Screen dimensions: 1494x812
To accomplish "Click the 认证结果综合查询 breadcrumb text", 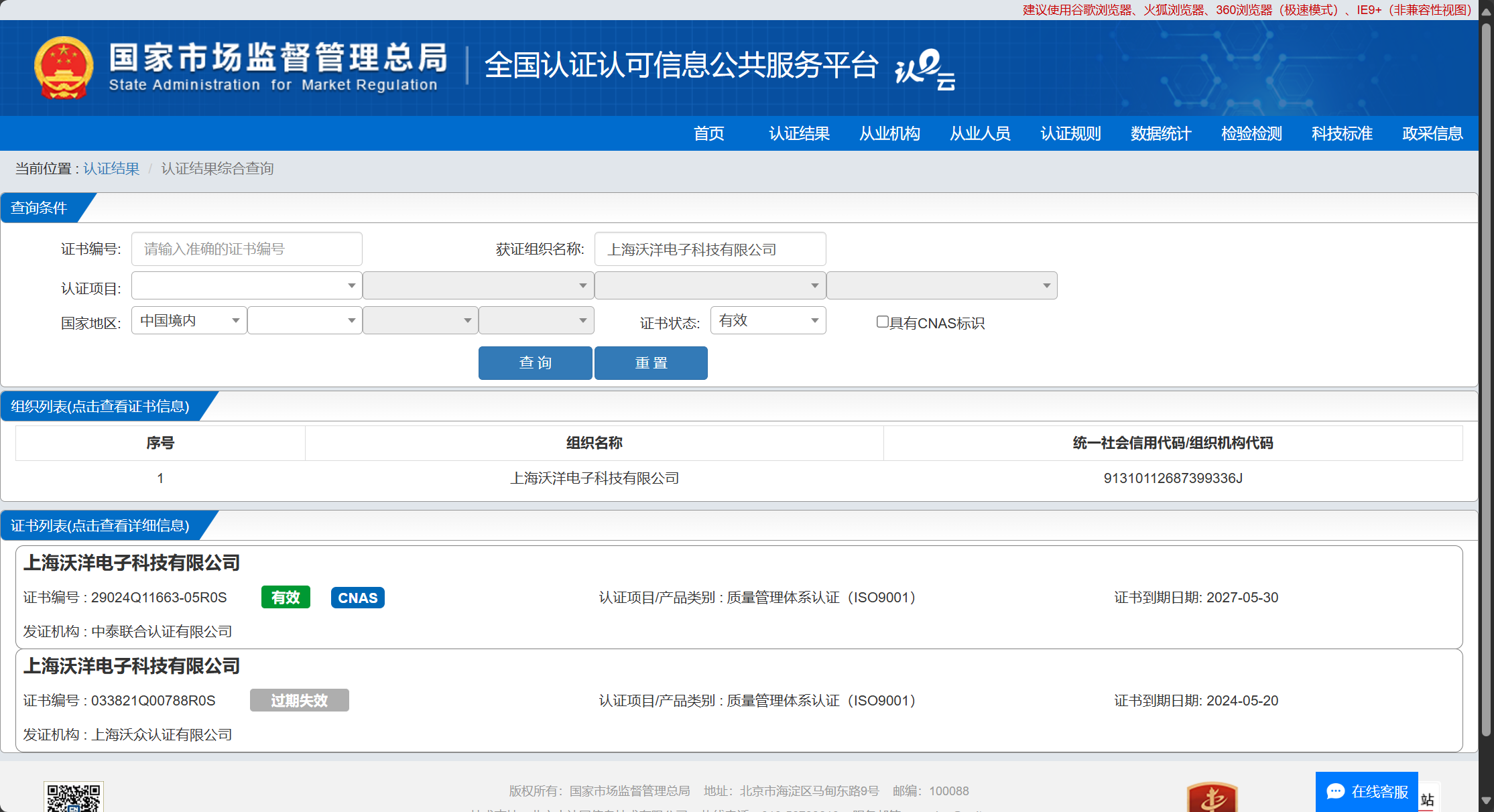I will click(218, 168).
